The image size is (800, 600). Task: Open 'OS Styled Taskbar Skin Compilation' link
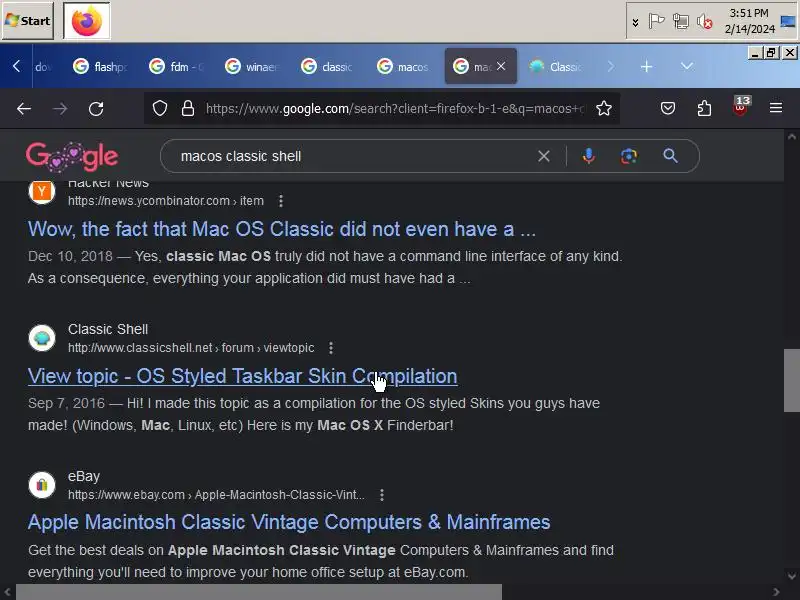pos(242,376)
